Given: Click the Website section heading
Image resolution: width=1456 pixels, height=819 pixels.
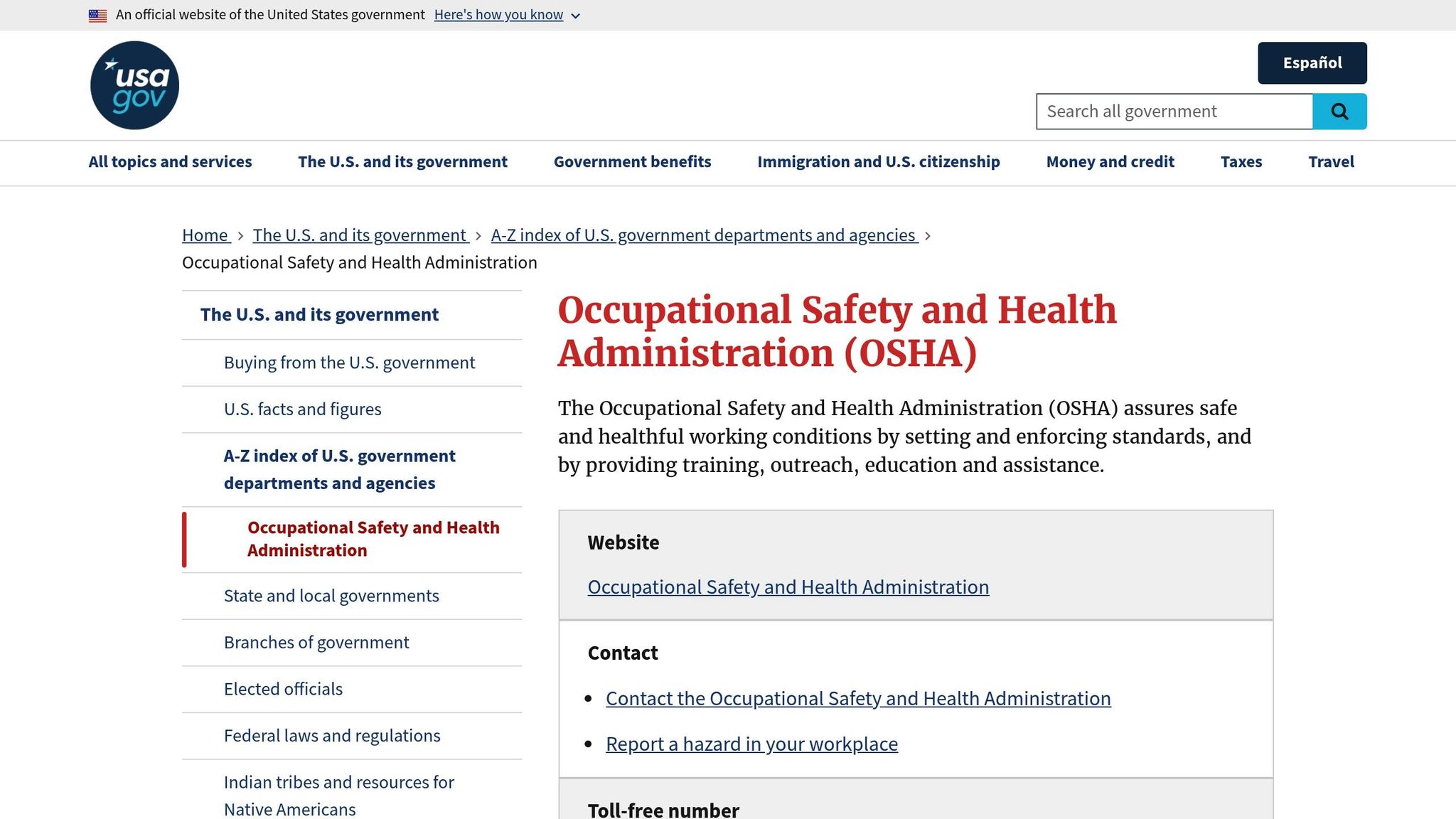Looking at the screenshot, I should pos(623,542).
